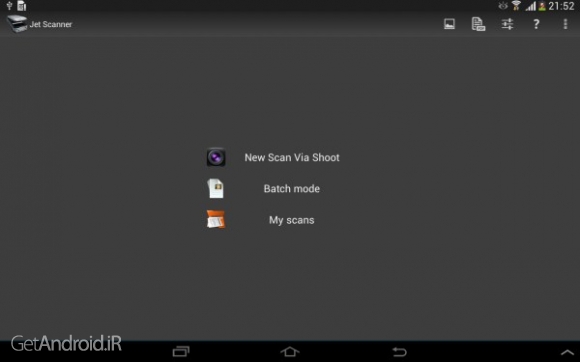The height and width of the screenshot is (362, 580).
Task: Select Batch mode
Action: click(291, 189)
